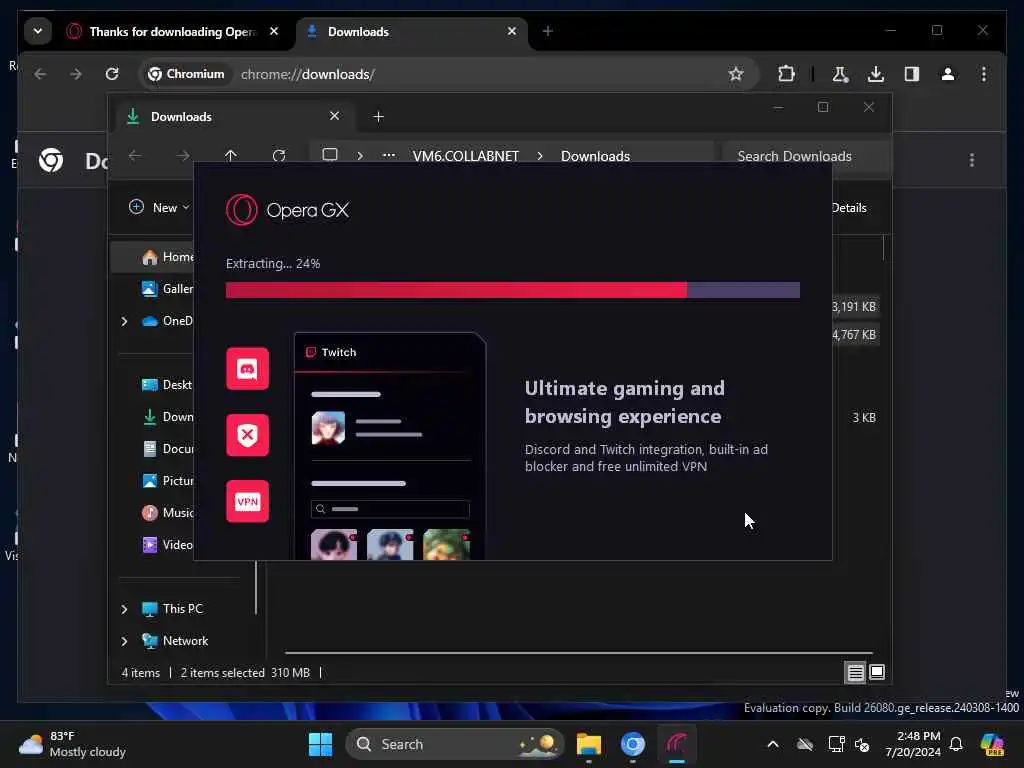This screenshot has height=768, width=1024.
Task: Expand breadcrumb chevron after VM6.COLLABNET
Action: (x=540, y=156)
